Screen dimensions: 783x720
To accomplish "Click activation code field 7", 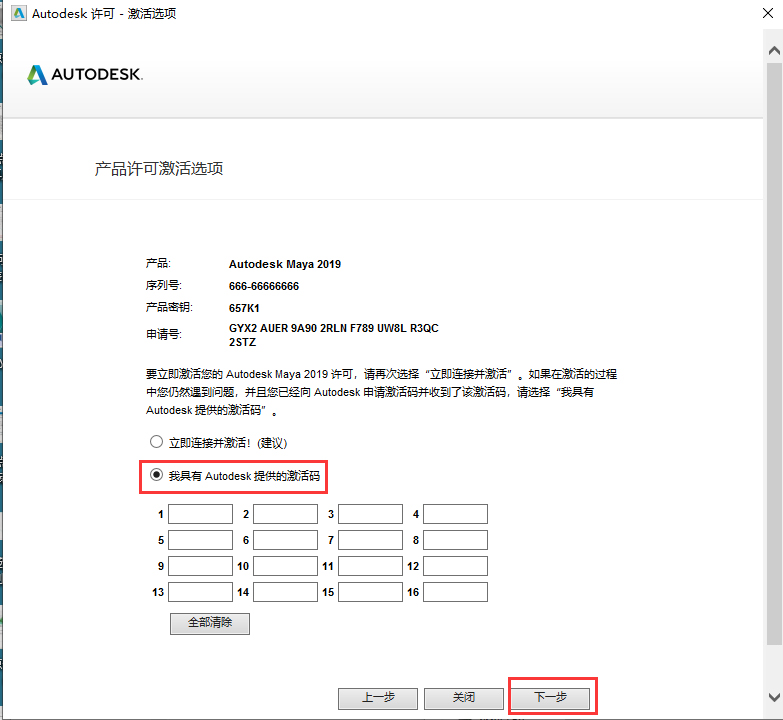I will [370, 540].
